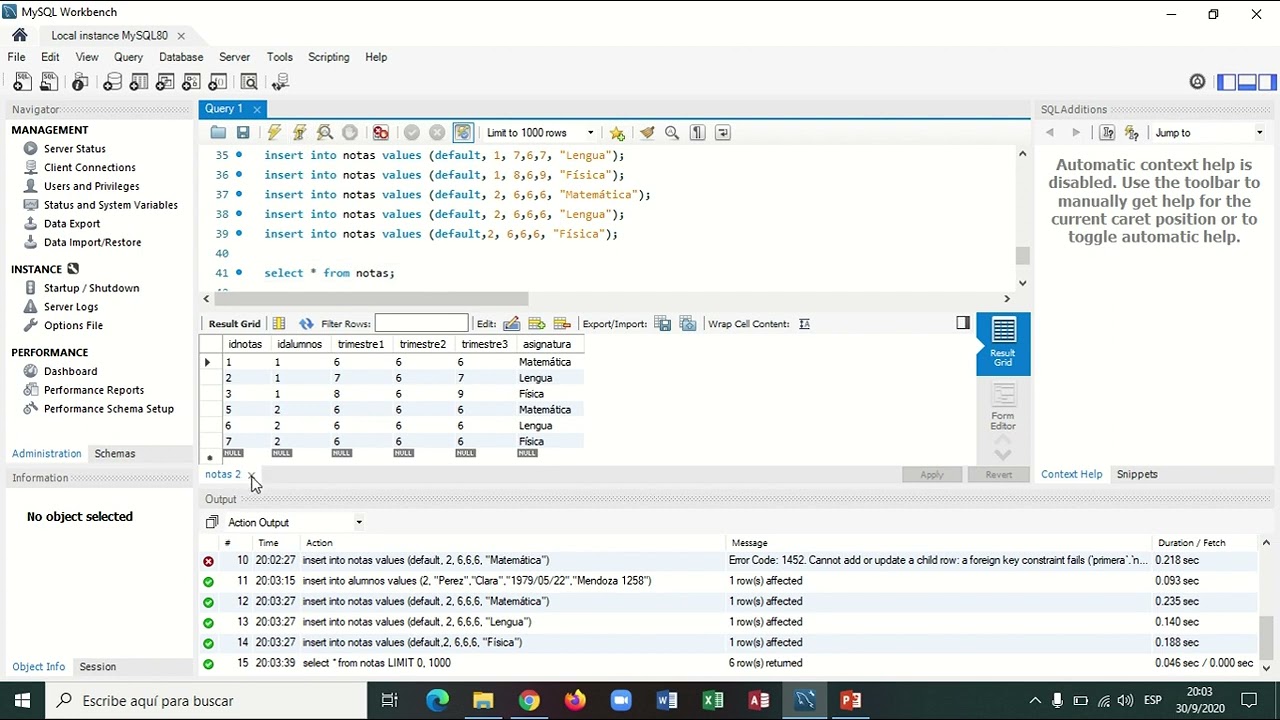1280x720 pixels.
Task: Toggle word wrap icon in query toolbar
Action: [x=722, y=132]
